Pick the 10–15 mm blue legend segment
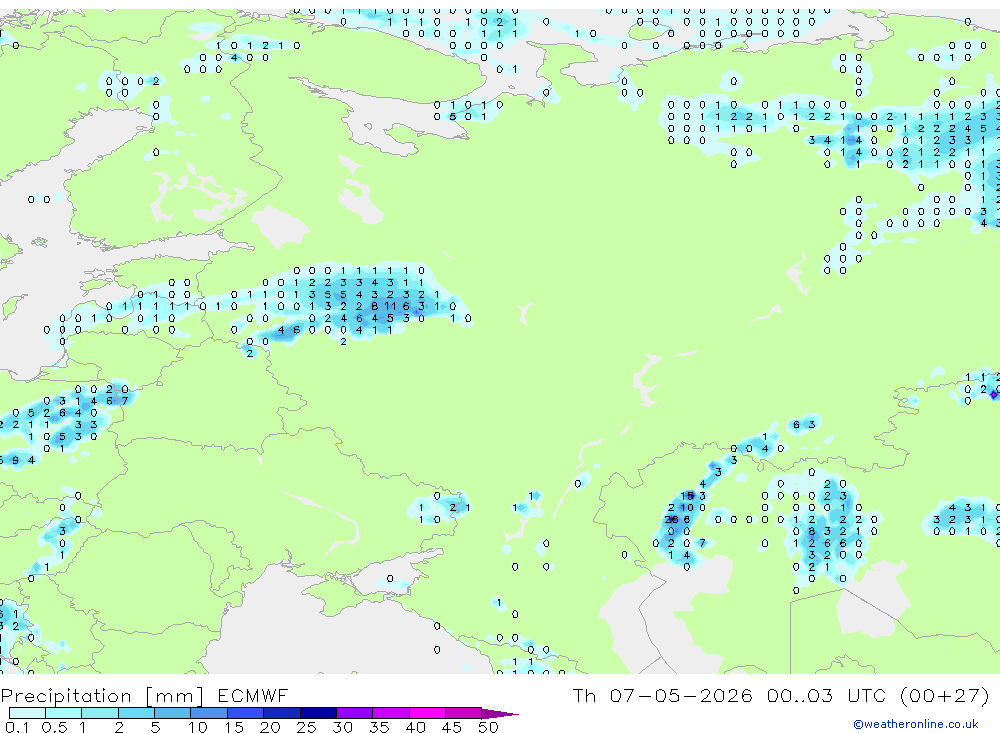Image resolution: width=1000 pixels, height=733 pixels. [209, 713]
